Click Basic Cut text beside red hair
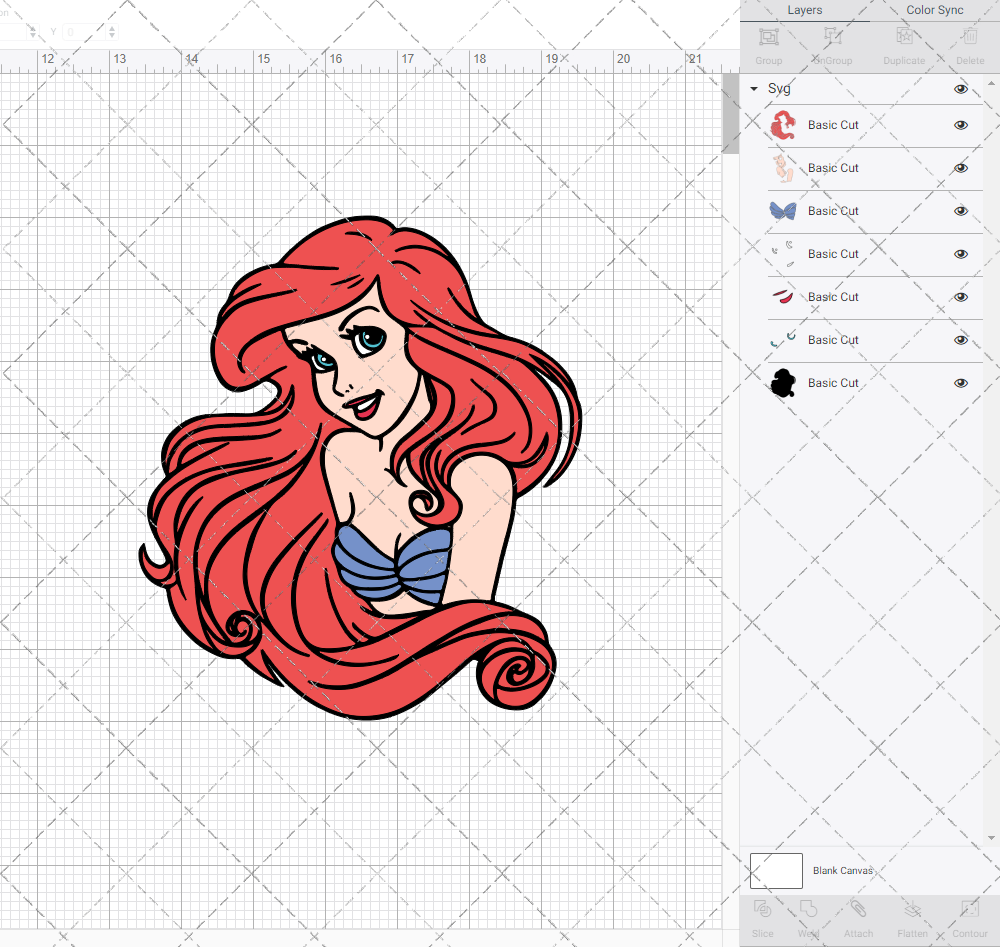Viewport: 1000px width, 947px height. click(x=833, y=125)
